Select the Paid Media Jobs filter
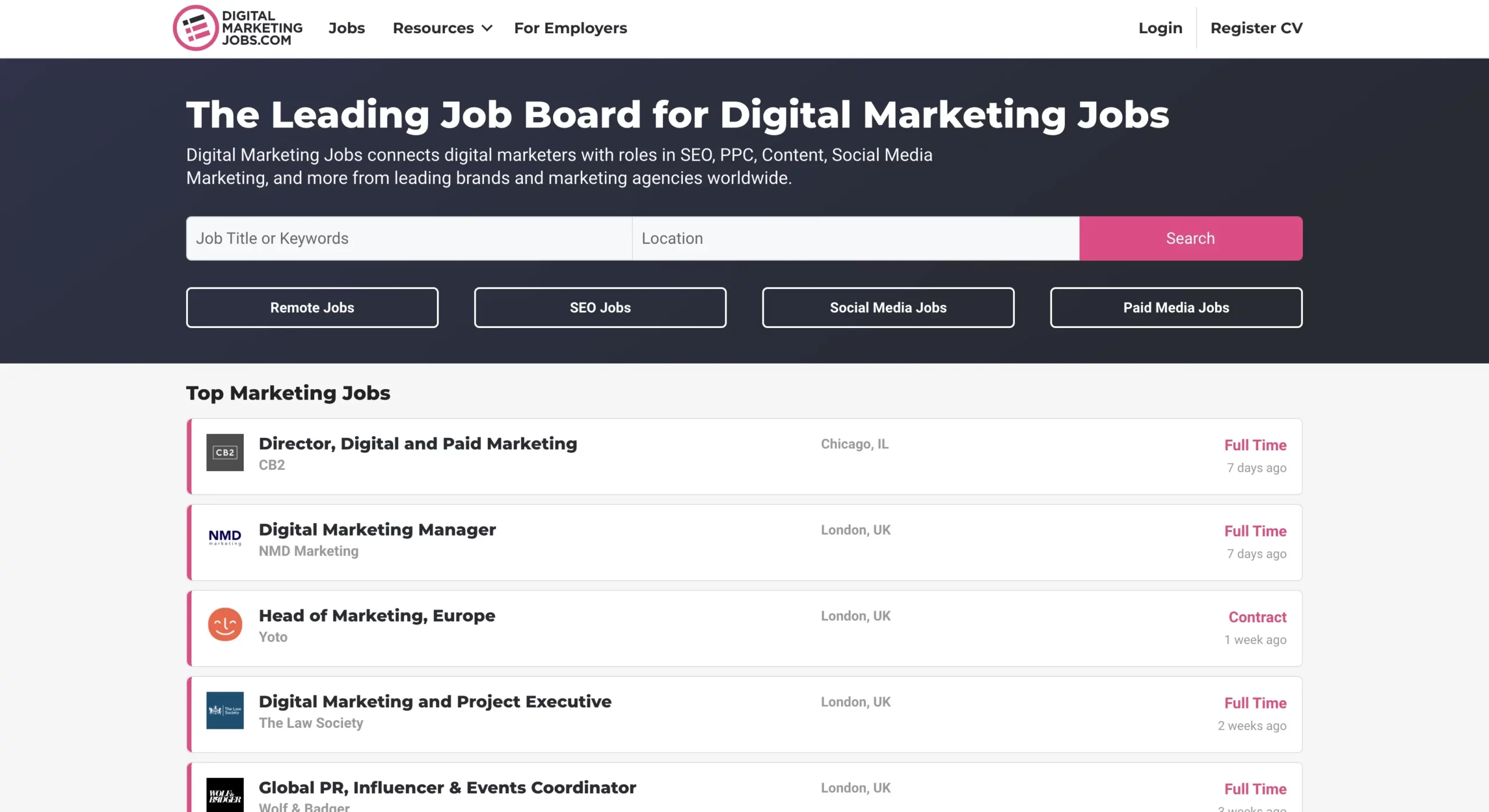The width and height of the screenshot is (1489, 812). pos(1175,307)
